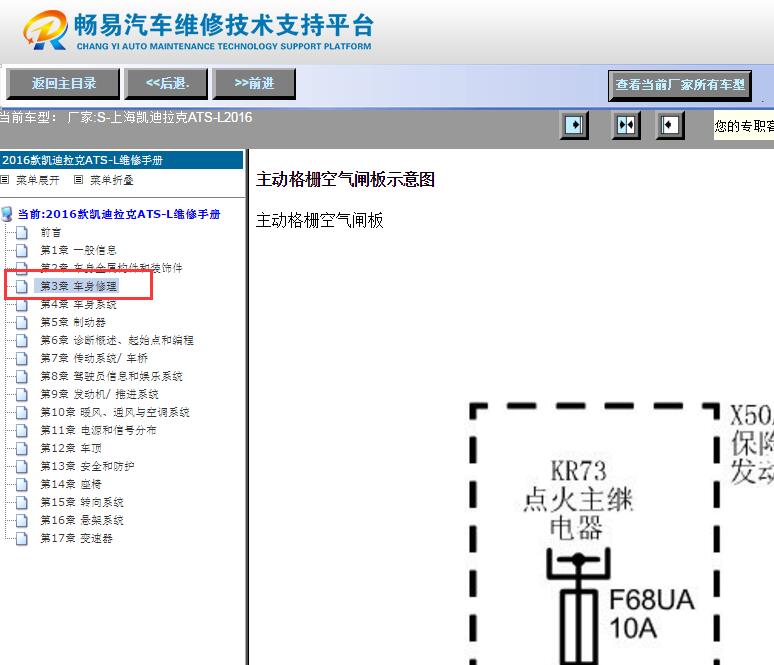774x665 pixels.
Task: Open 第8章 驾驶员信息和娱乐系统
Action: point(111,376)
